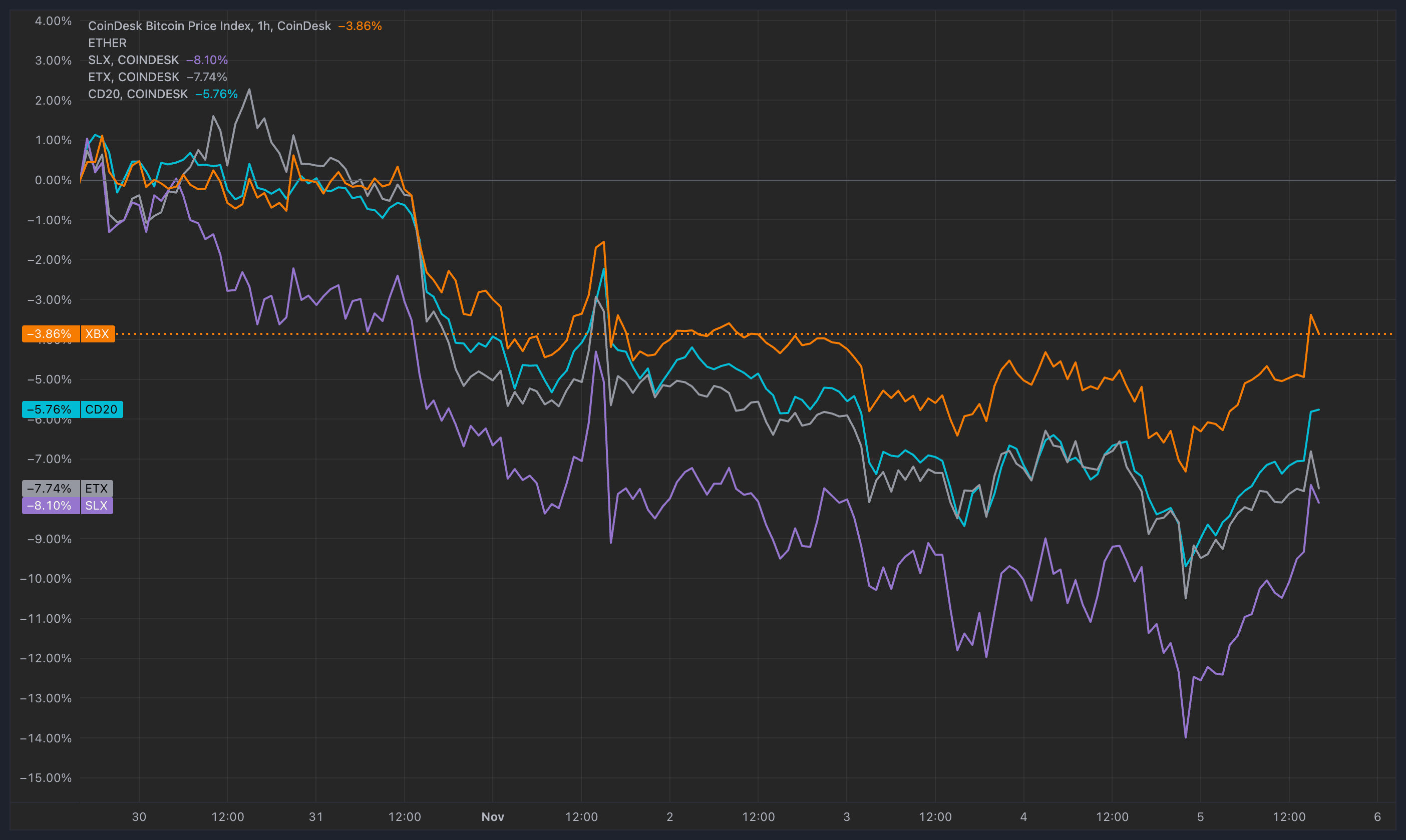Viewport: 1406px width, 840px height.
Task: Click the -15.00% label on percentage axis
Action: 46,778
